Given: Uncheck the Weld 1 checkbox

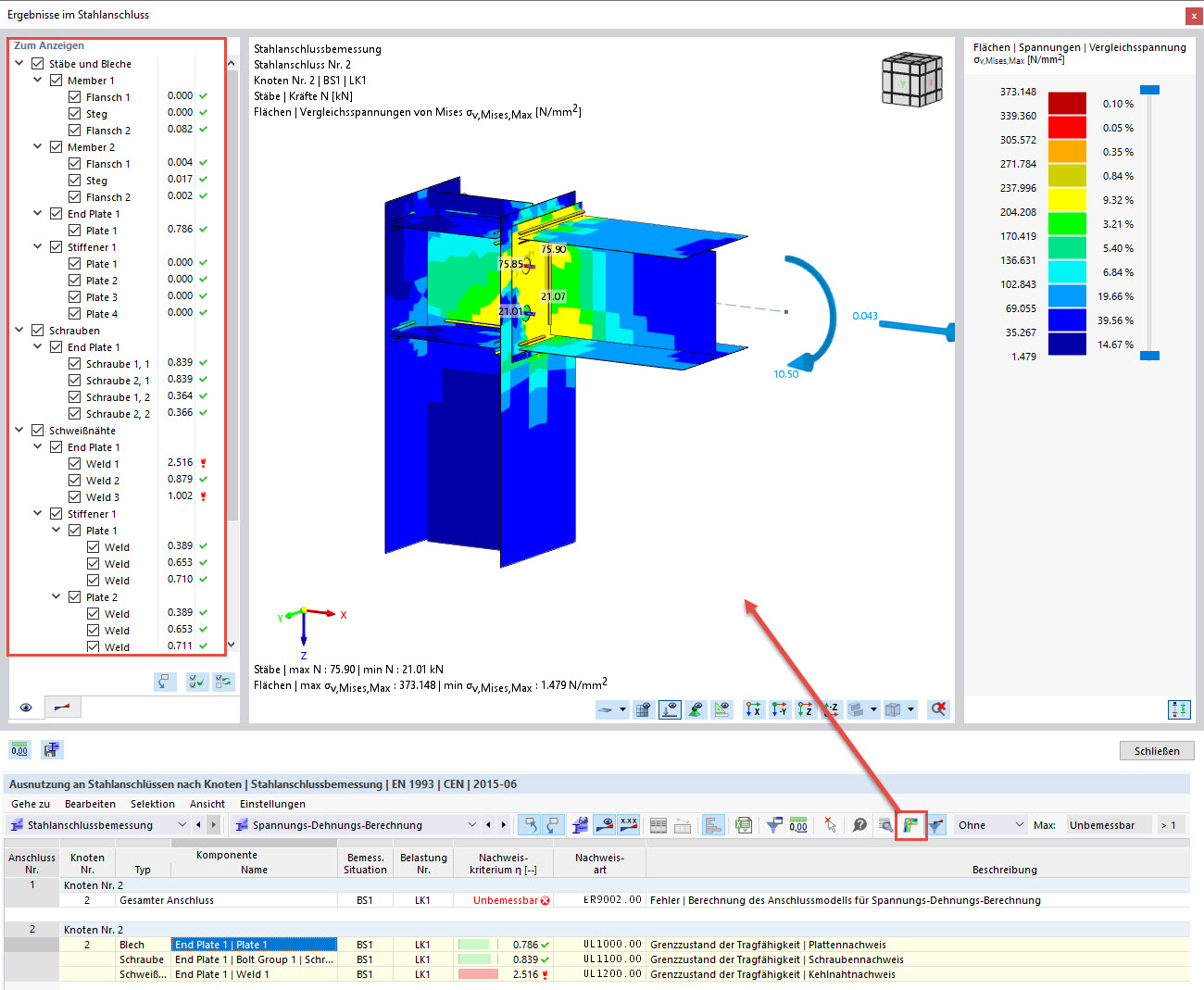Looking at the screenshot, I should [x=75, y=464].
